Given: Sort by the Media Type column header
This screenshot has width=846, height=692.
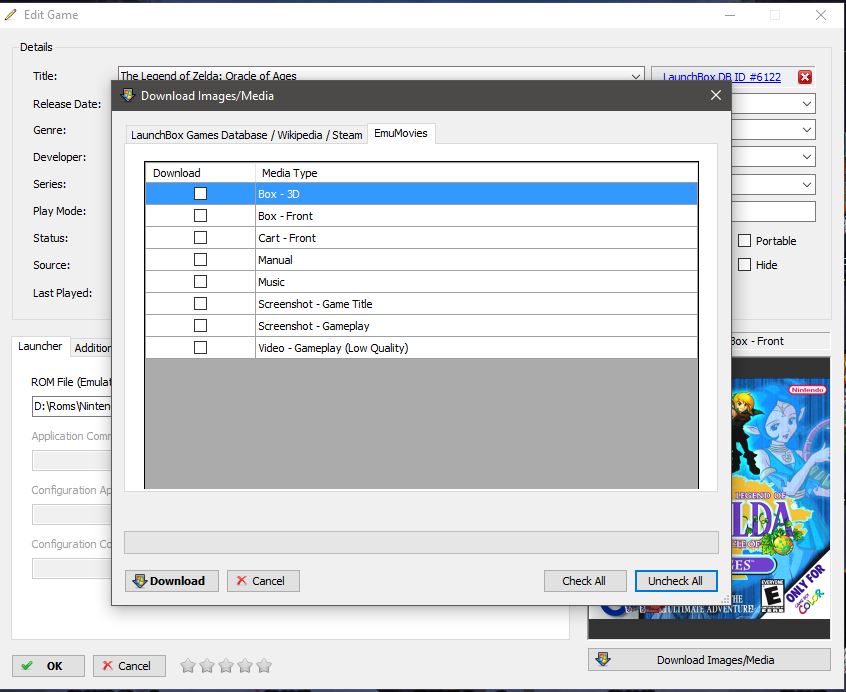Looking at the screenshot, I should [476, 173].
